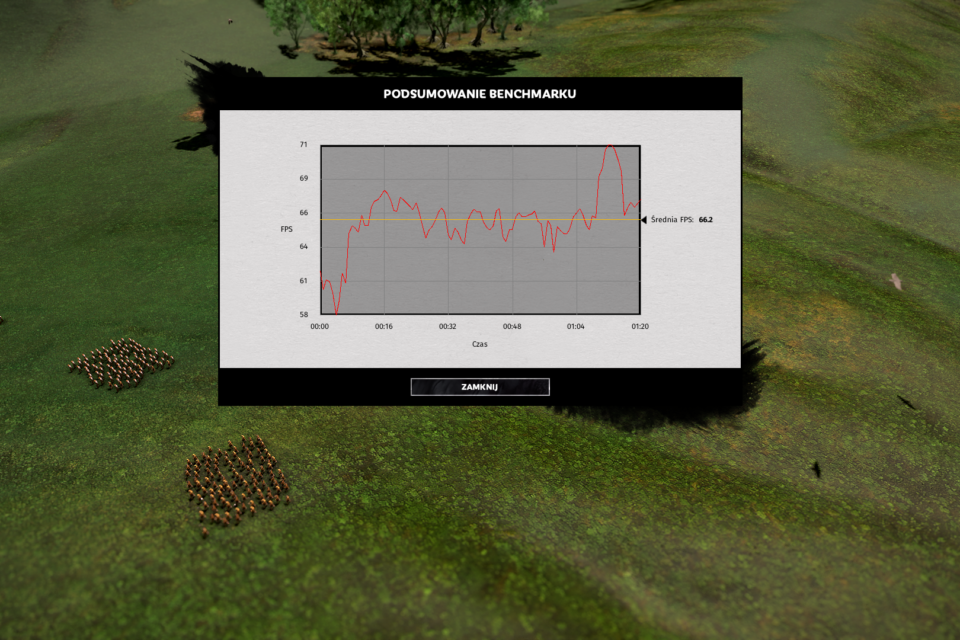Click the 00:16 time axis label
Image resolution: width=960 pixels, height=640 pixels.
click(x=384, y=327)
